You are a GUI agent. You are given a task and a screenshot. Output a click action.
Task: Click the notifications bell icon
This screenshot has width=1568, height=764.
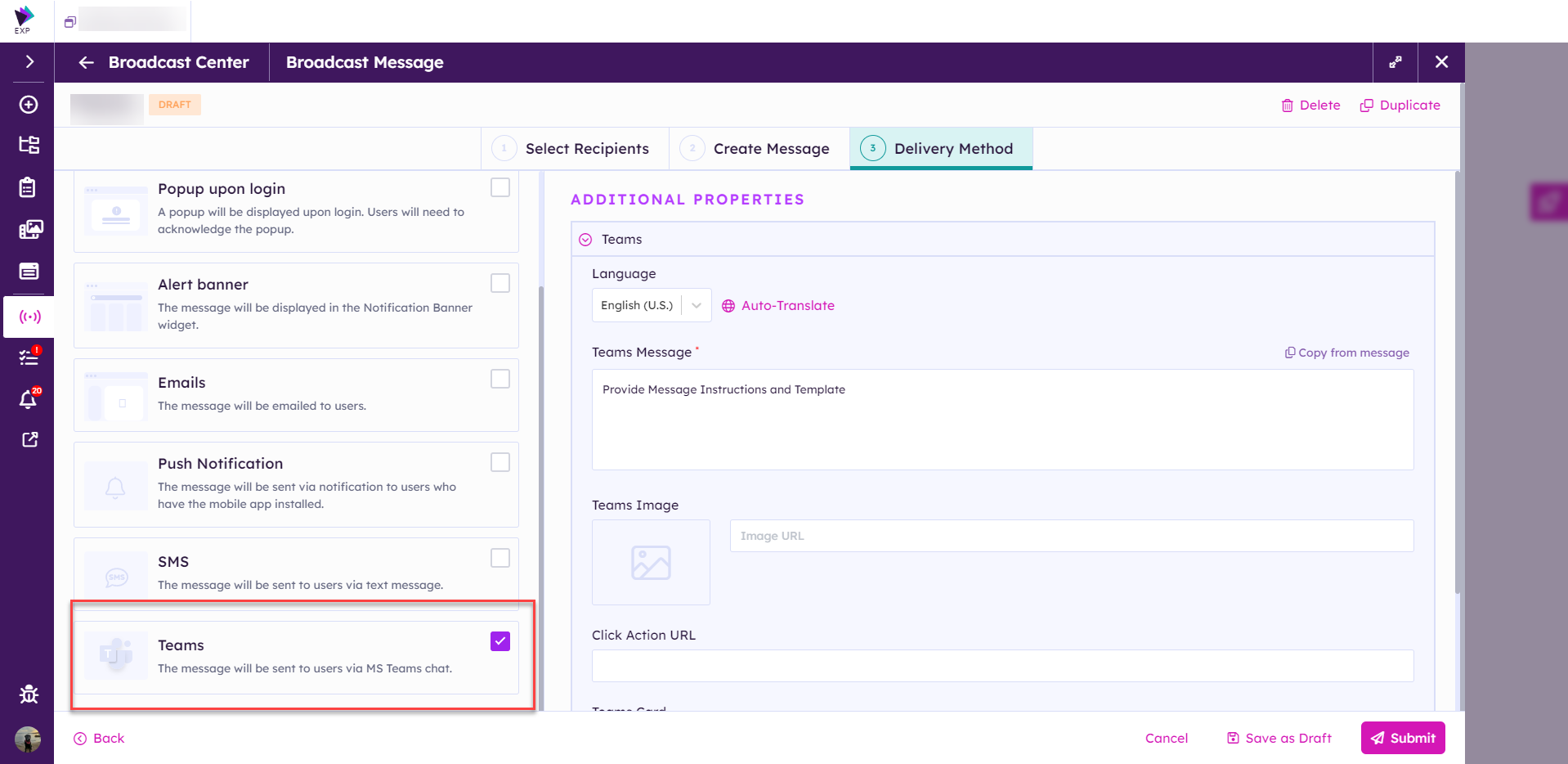coord(29,399)
